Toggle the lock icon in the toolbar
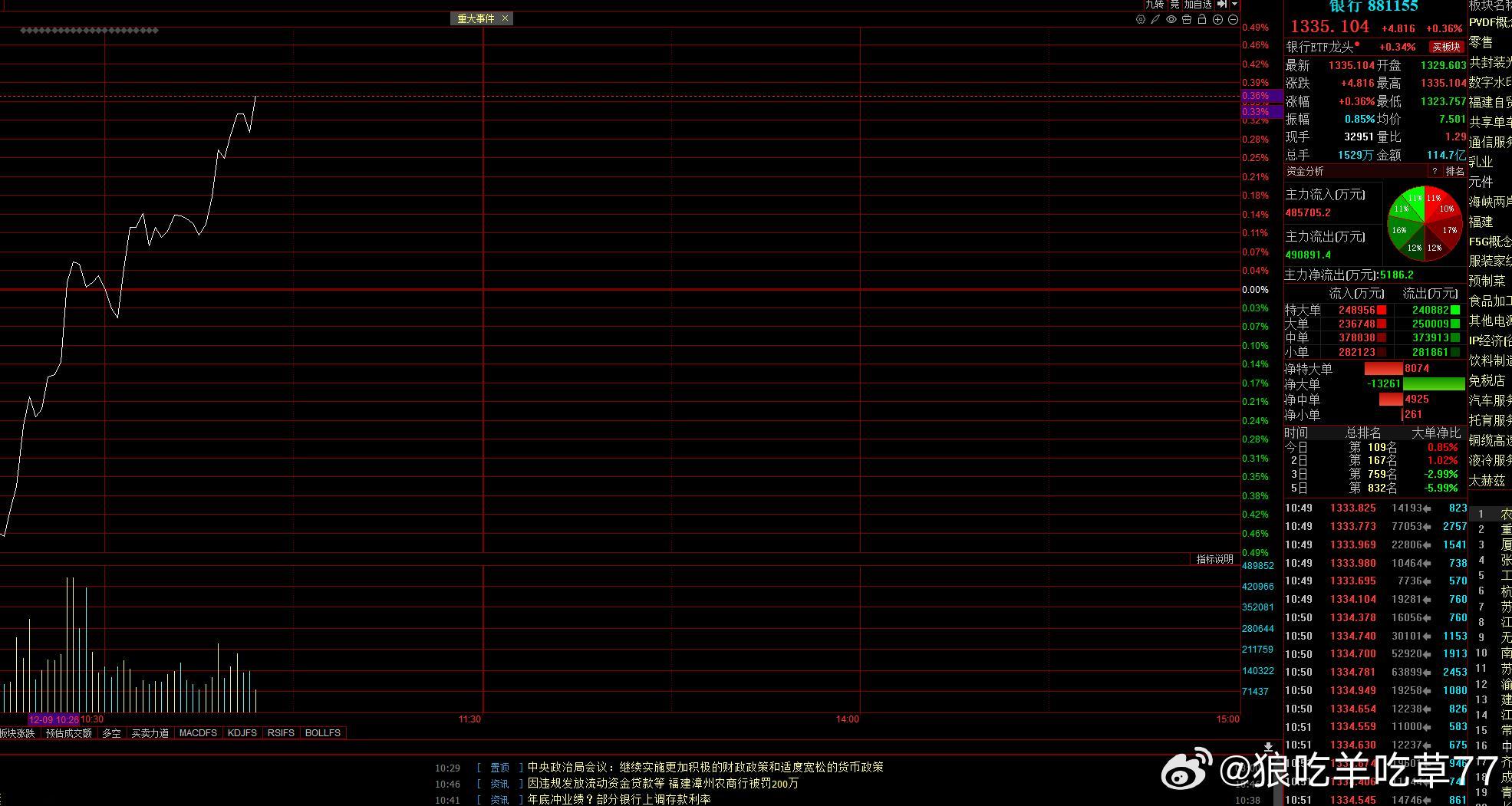Image resolution: width=1512 pixels, height=806 pixels. (x=1202, y=20)
